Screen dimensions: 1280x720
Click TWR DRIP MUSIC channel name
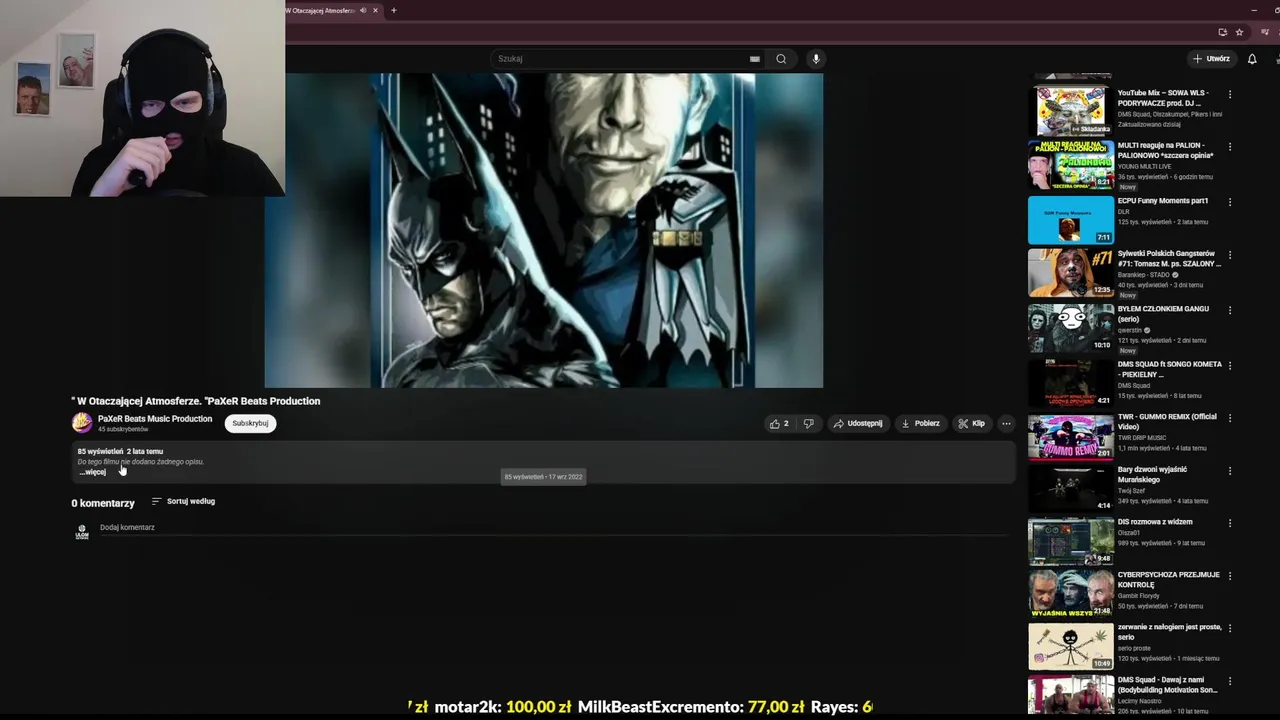1142,438
